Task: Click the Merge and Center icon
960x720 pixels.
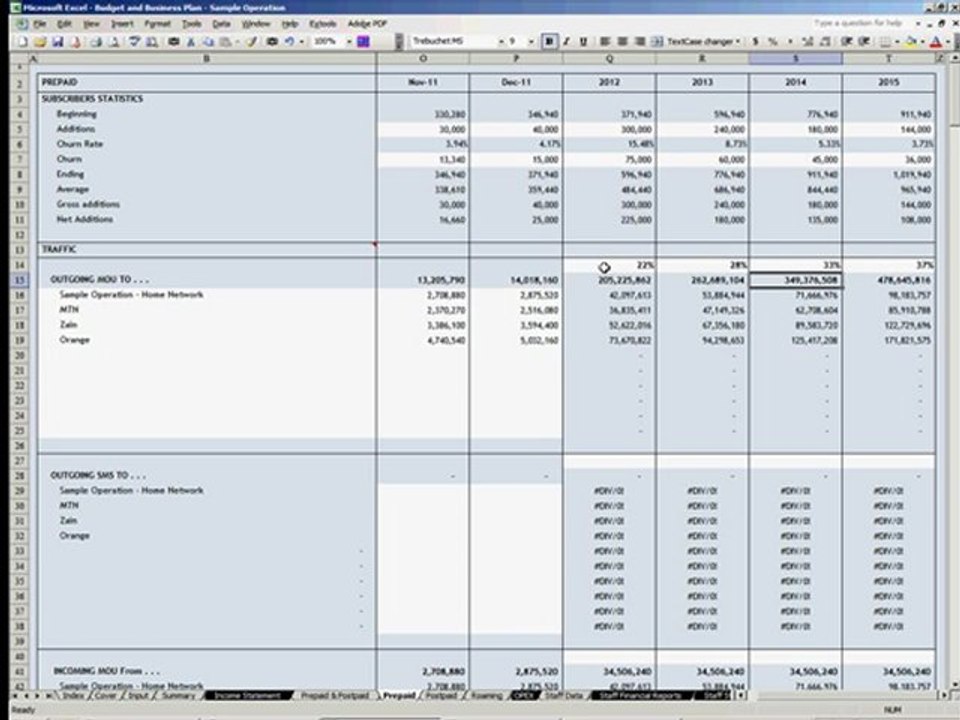Action: pyautogui.click(x=657, y=42)
